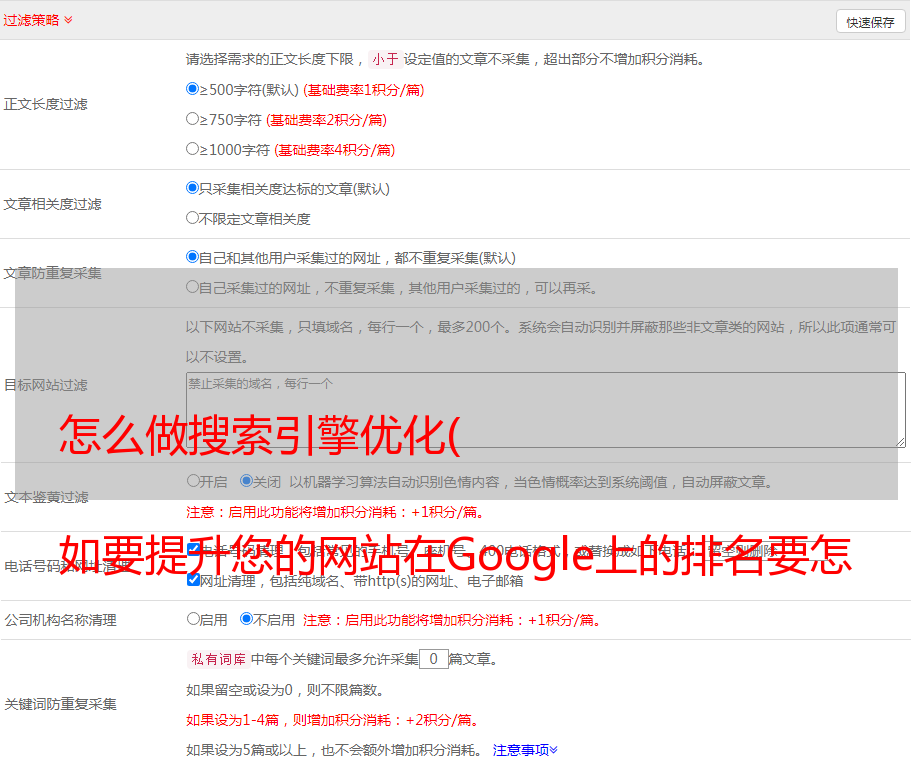The height and width of the screenshot is (768, 912).
Task: Focus the 禁止采集的域名 text area
Action: coord(545,410)
